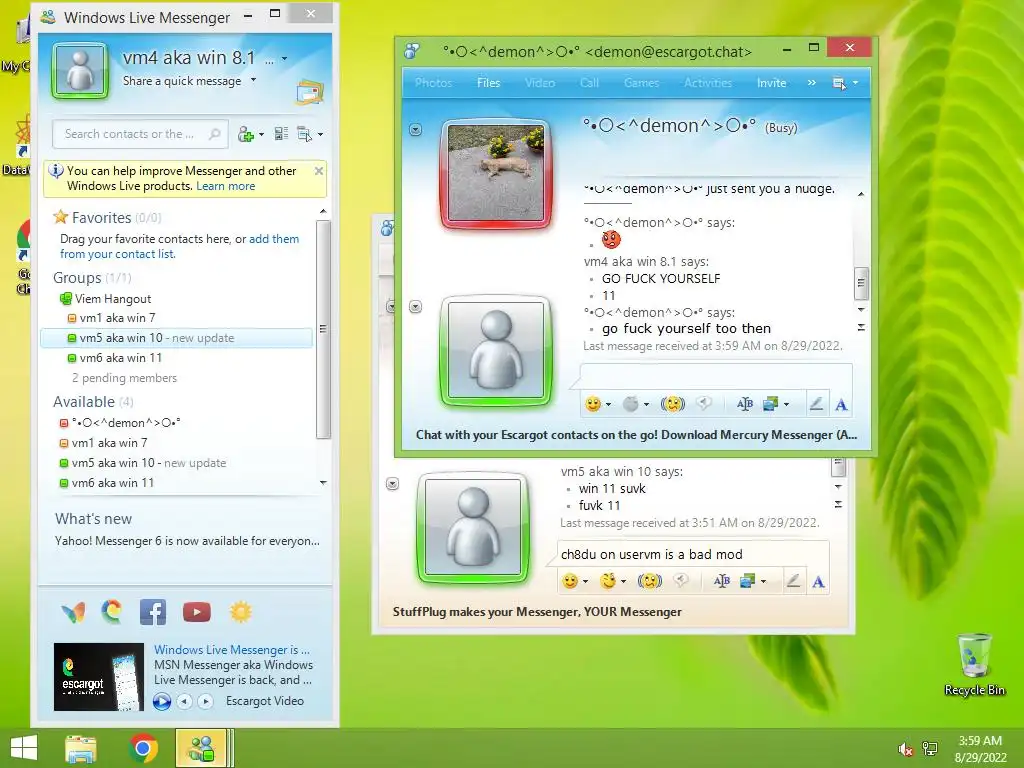The height and width of the screenshot is (768, 1024).
Task: Send a nudge in vm5 chat window
Action: coord(649,581)
